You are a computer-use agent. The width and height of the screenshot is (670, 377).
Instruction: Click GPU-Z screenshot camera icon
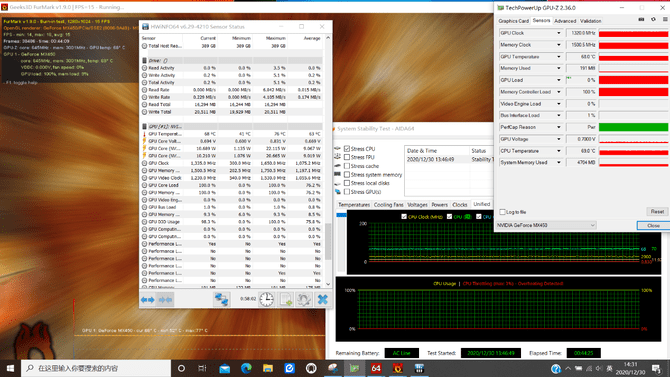(x=641, y=20)
